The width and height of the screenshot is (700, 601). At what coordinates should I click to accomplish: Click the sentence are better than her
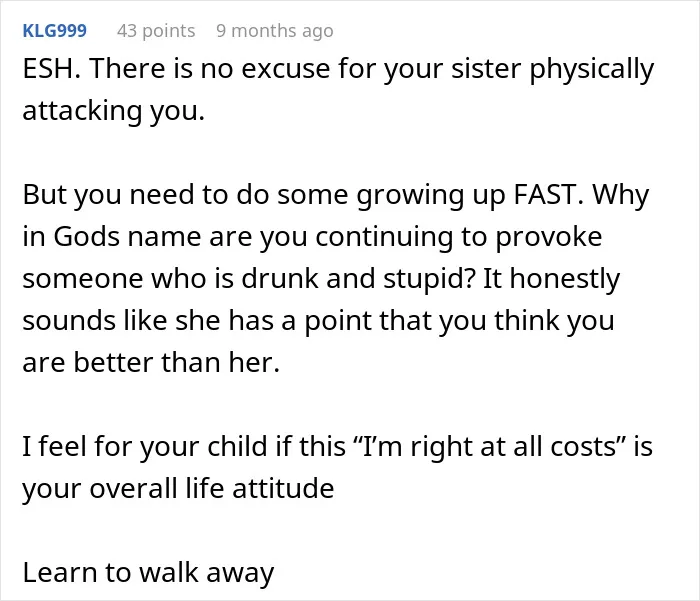[151, 363]
